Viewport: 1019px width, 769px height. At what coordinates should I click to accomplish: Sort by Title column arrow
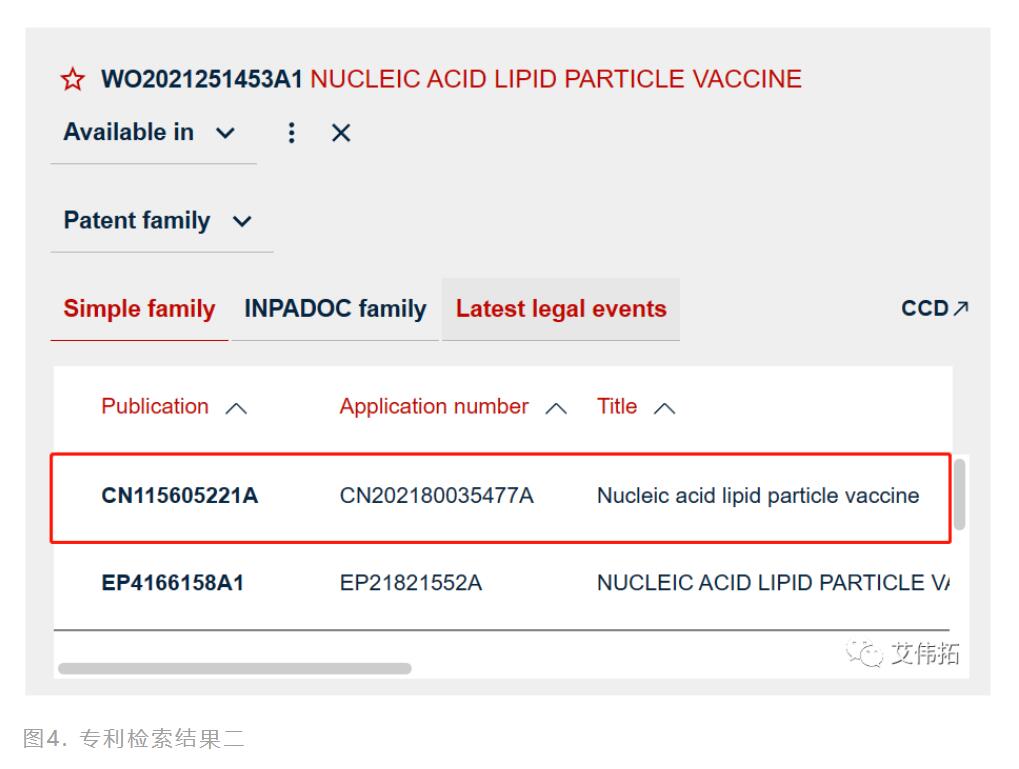point(664,408)
